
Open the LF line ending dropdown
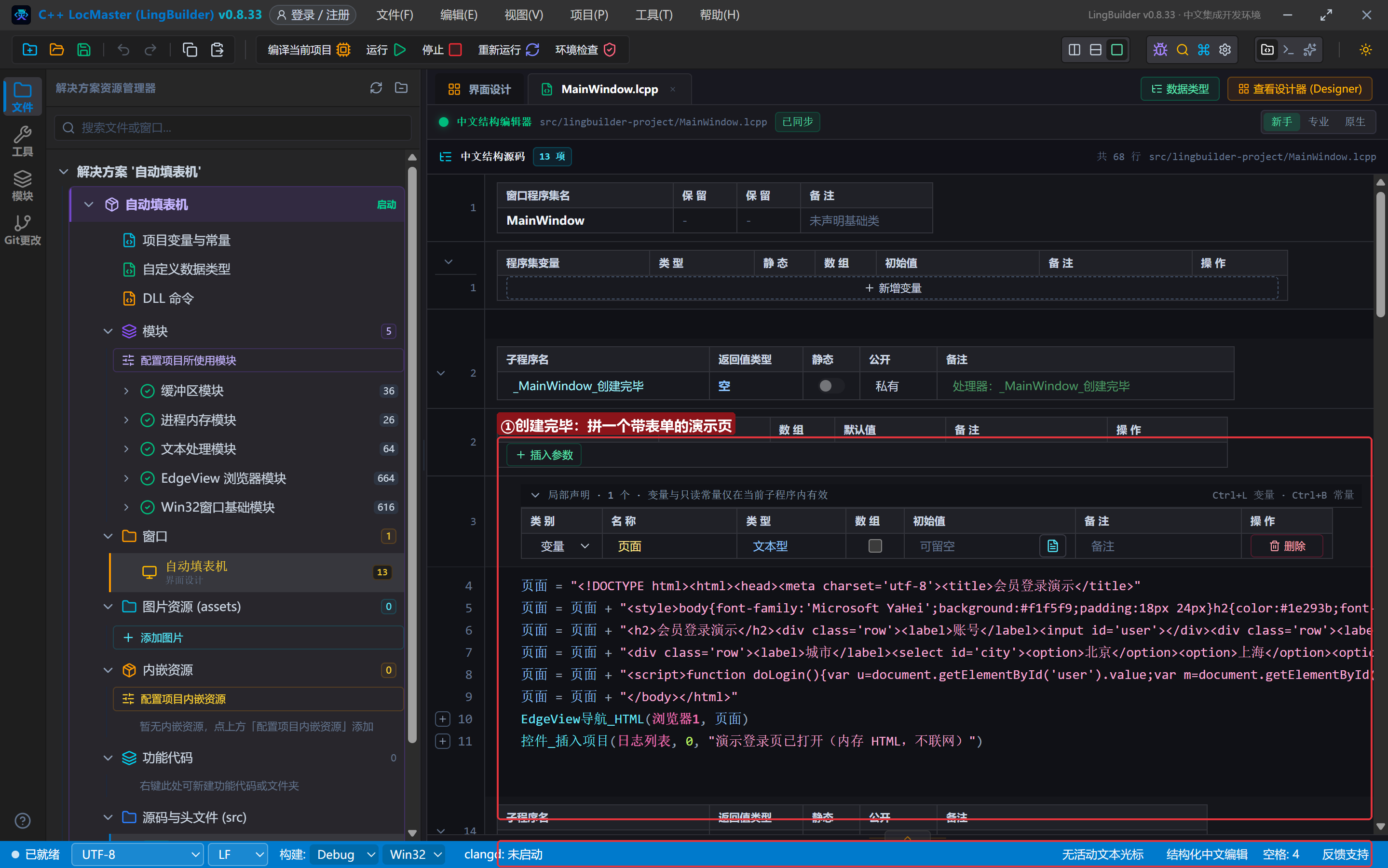238,855
